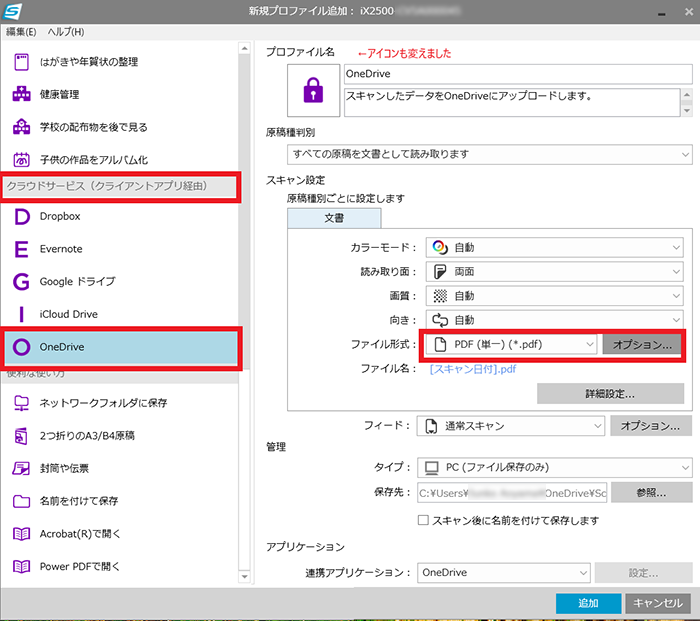Click the postcard organizer profile icon

(x=21, y=62)
